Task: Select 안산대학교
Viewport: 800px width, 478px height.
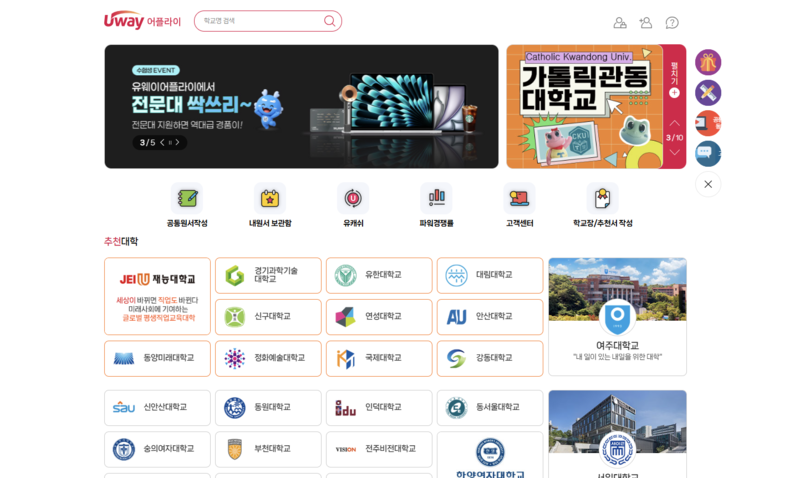Action: pyautogui.click(x=490, y=317)
